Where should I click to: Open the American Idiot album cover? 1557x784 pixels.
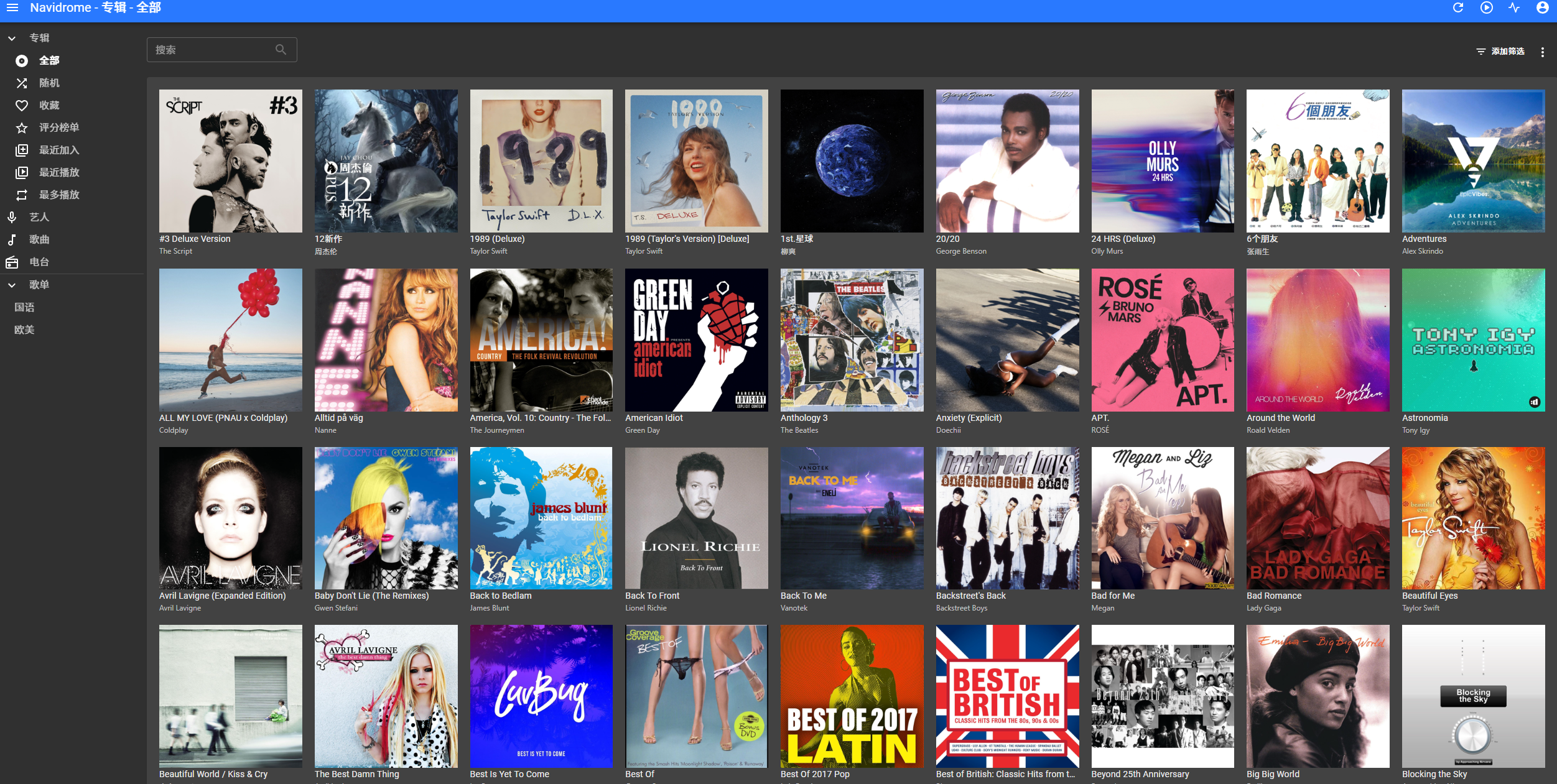click(x=697, y=340)
